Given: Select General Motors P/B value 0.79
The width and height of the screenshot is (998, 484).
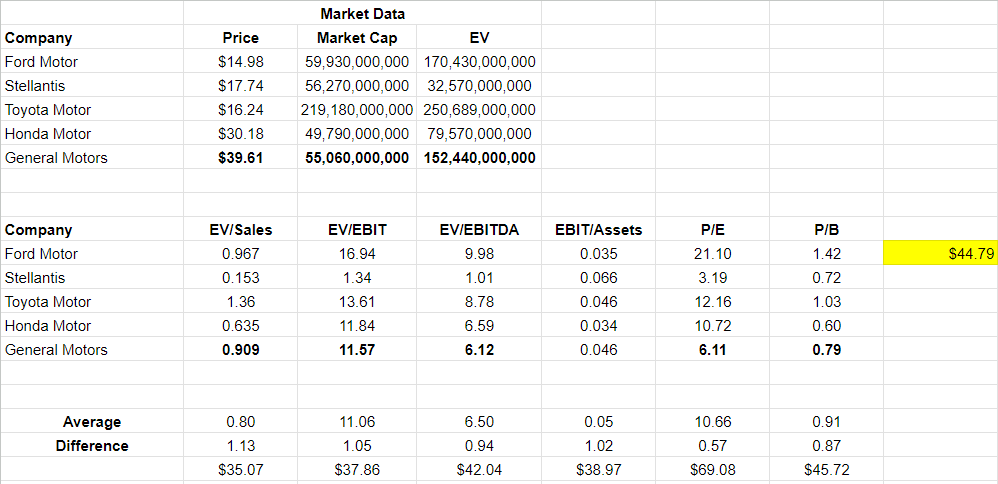Looking at the screenshot, I should [x=826, y=350].
